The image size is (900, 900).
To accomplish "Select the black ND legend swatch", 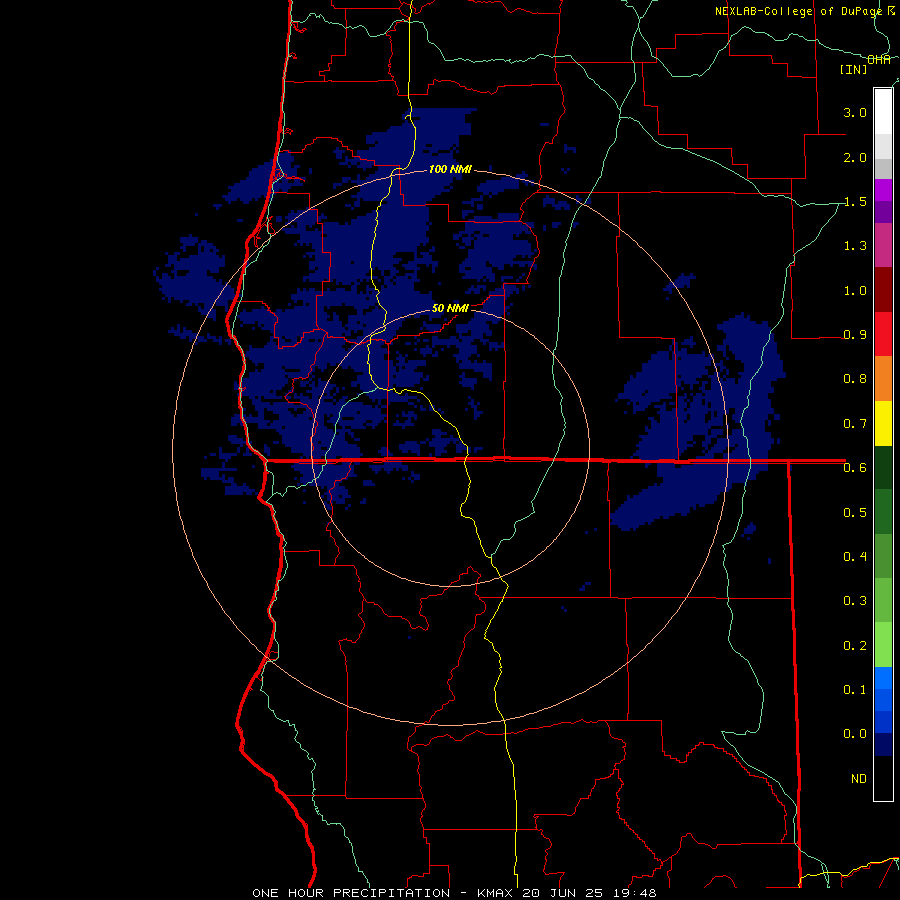I will click(x=883, y=778).
